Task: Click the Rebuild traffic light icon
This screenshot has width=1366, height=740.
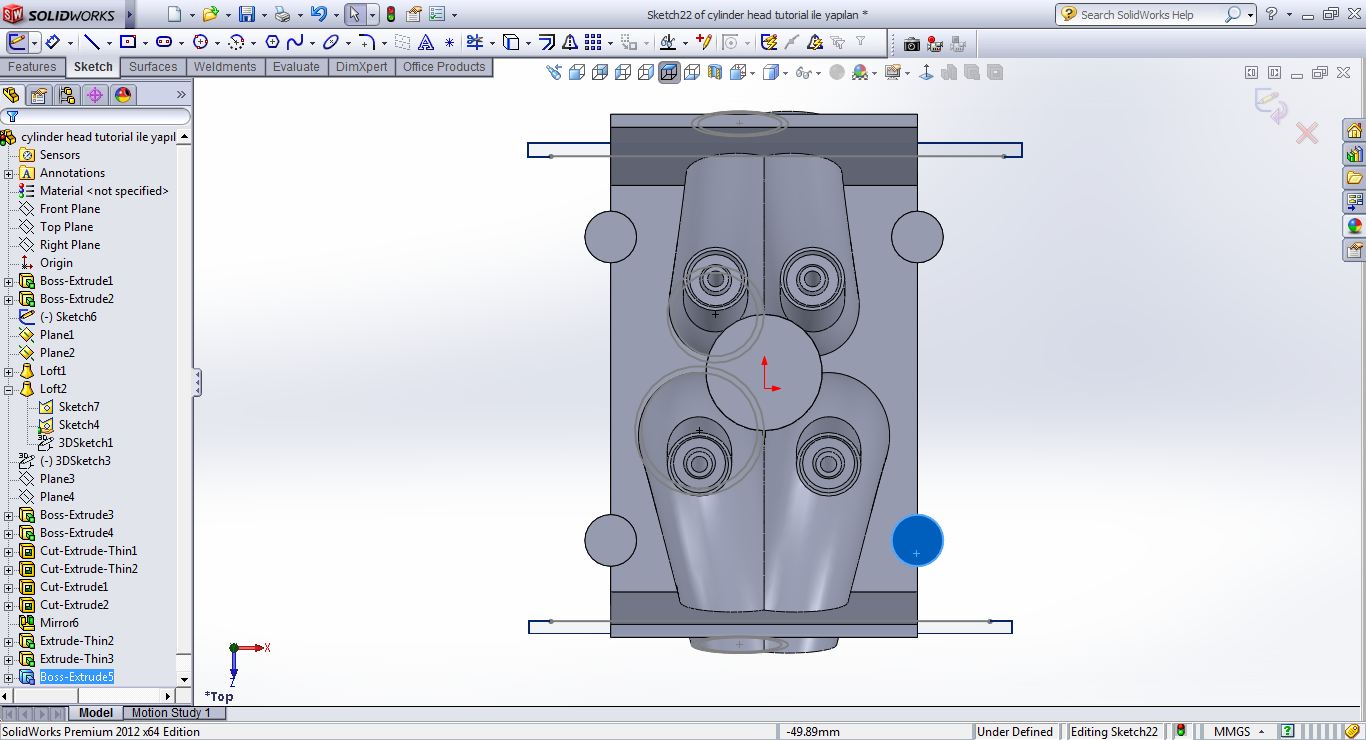Action: pyautogui.click(x=390, y=15)
